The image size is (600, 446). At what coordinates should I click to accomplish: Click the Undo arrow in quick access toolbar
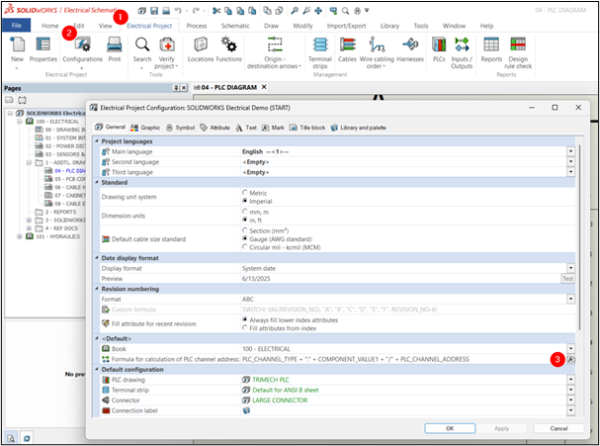click(178, 11)
